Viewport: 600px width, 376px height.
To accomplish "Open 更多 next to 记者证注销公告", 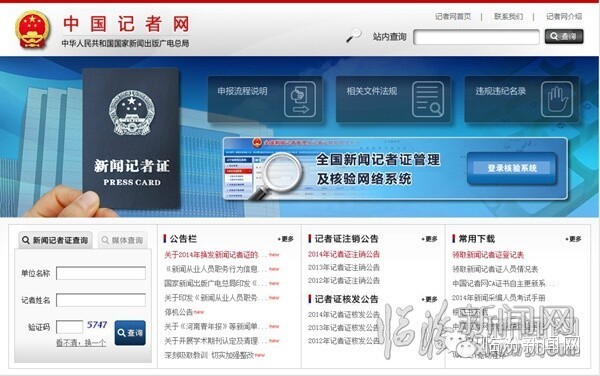I will [430, 239].
